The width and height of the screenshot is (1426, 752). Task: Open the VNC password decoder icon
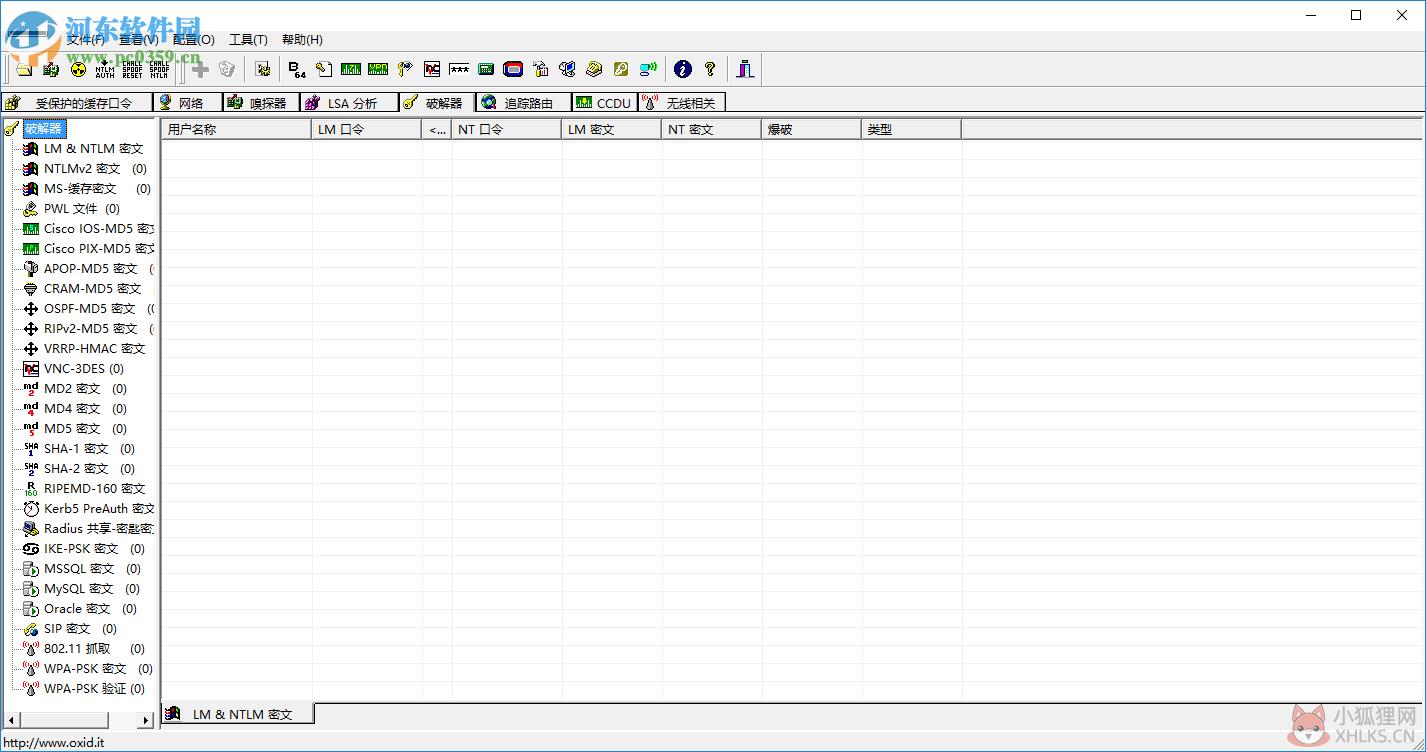tap(432, 69)
